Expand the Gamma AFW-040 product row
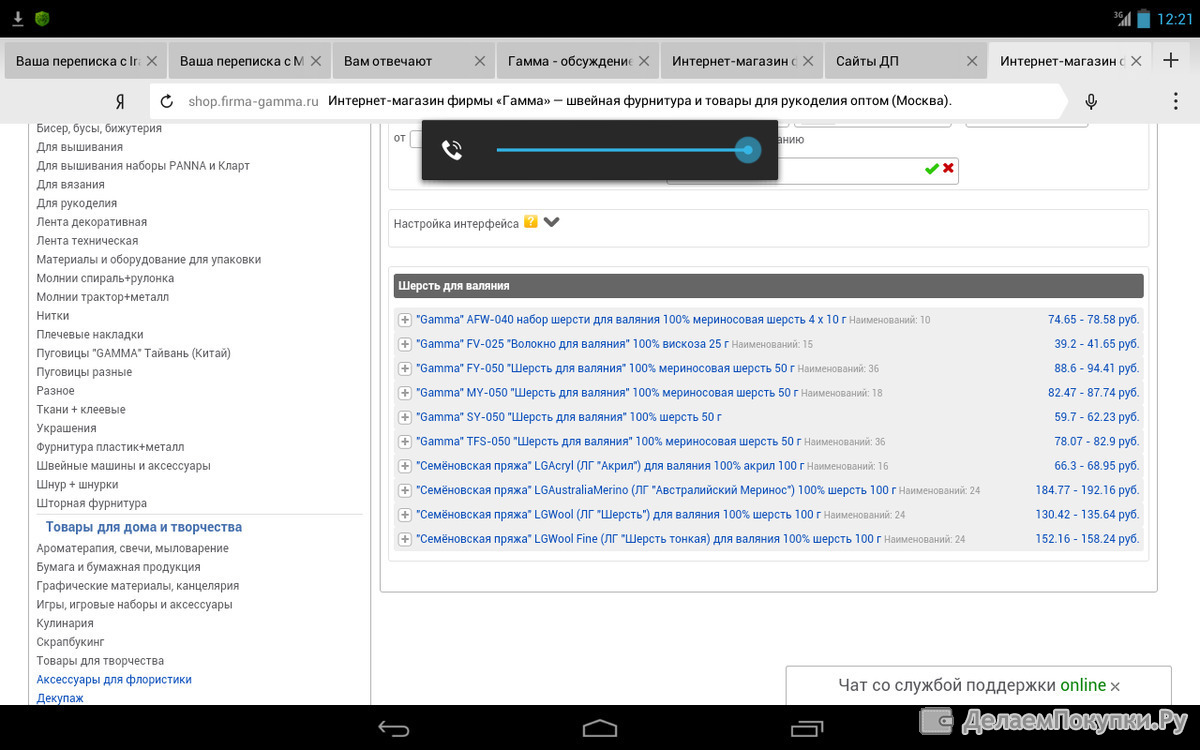Viewport: 1200px width, 750px height. [x=405, y=320]
